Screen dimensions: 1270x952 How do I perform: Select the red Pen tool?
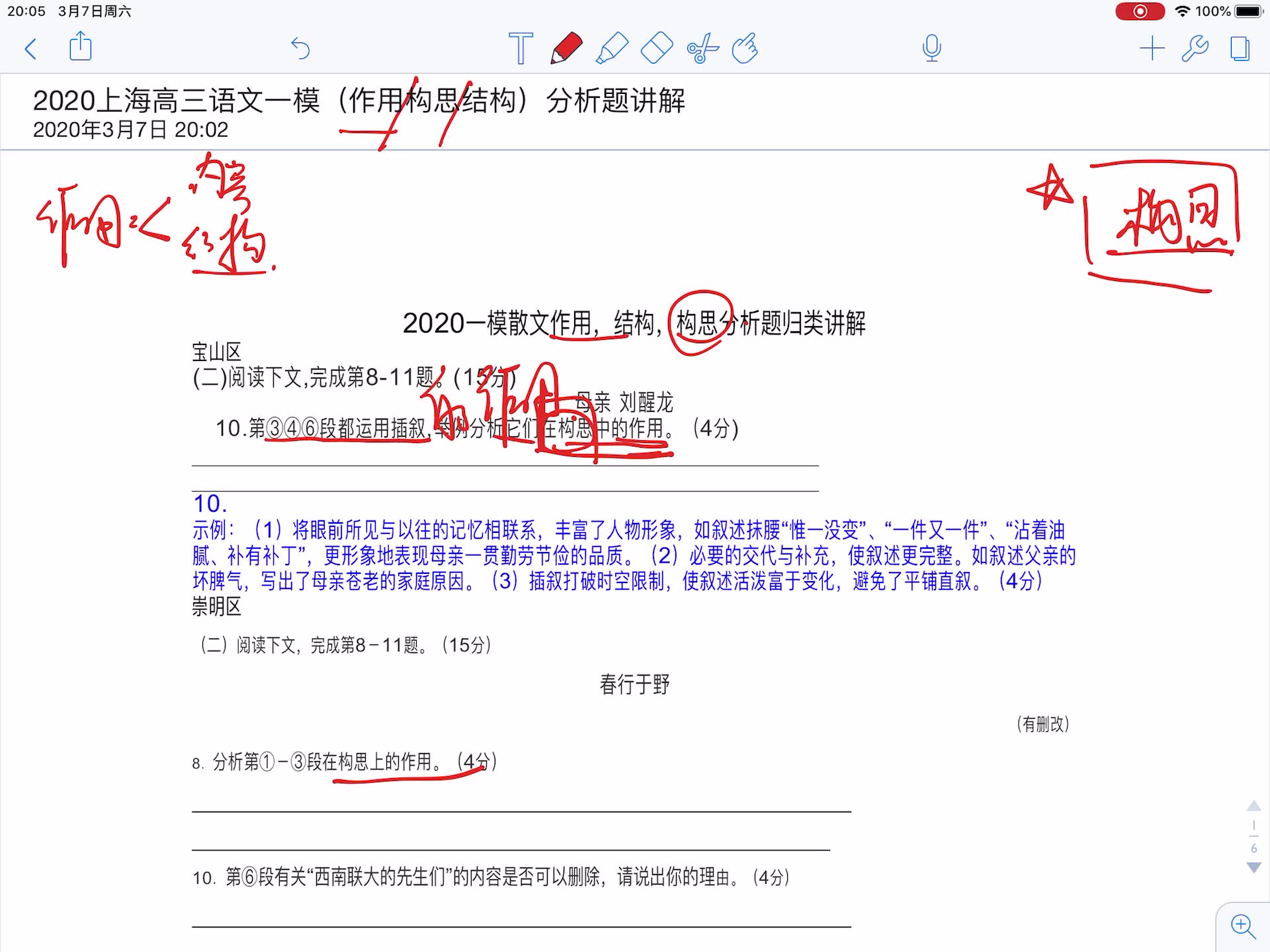pos(566,48)
